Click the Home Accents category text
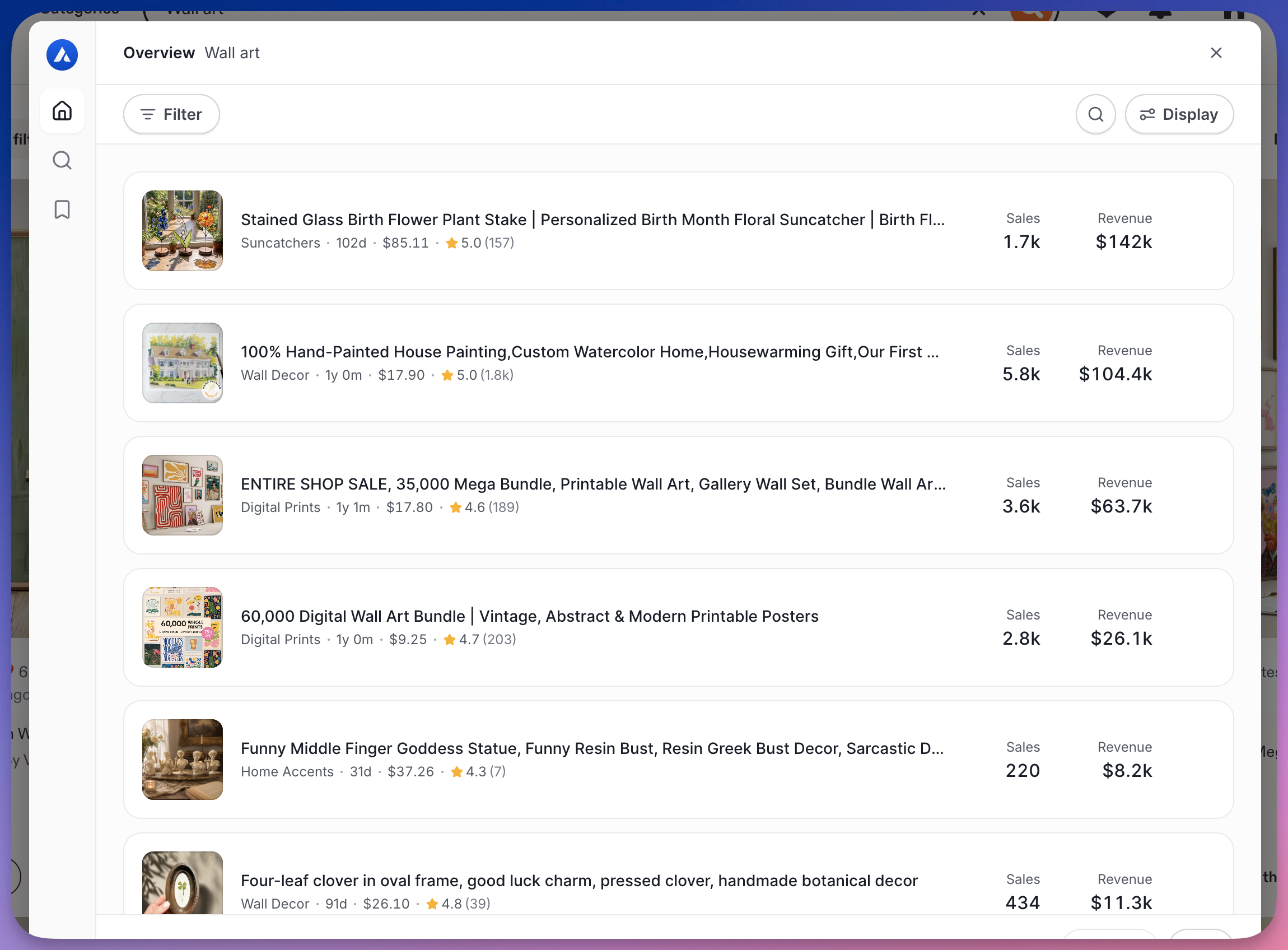The height and width of the screenshot is (950, 1288). coord(287,772)
